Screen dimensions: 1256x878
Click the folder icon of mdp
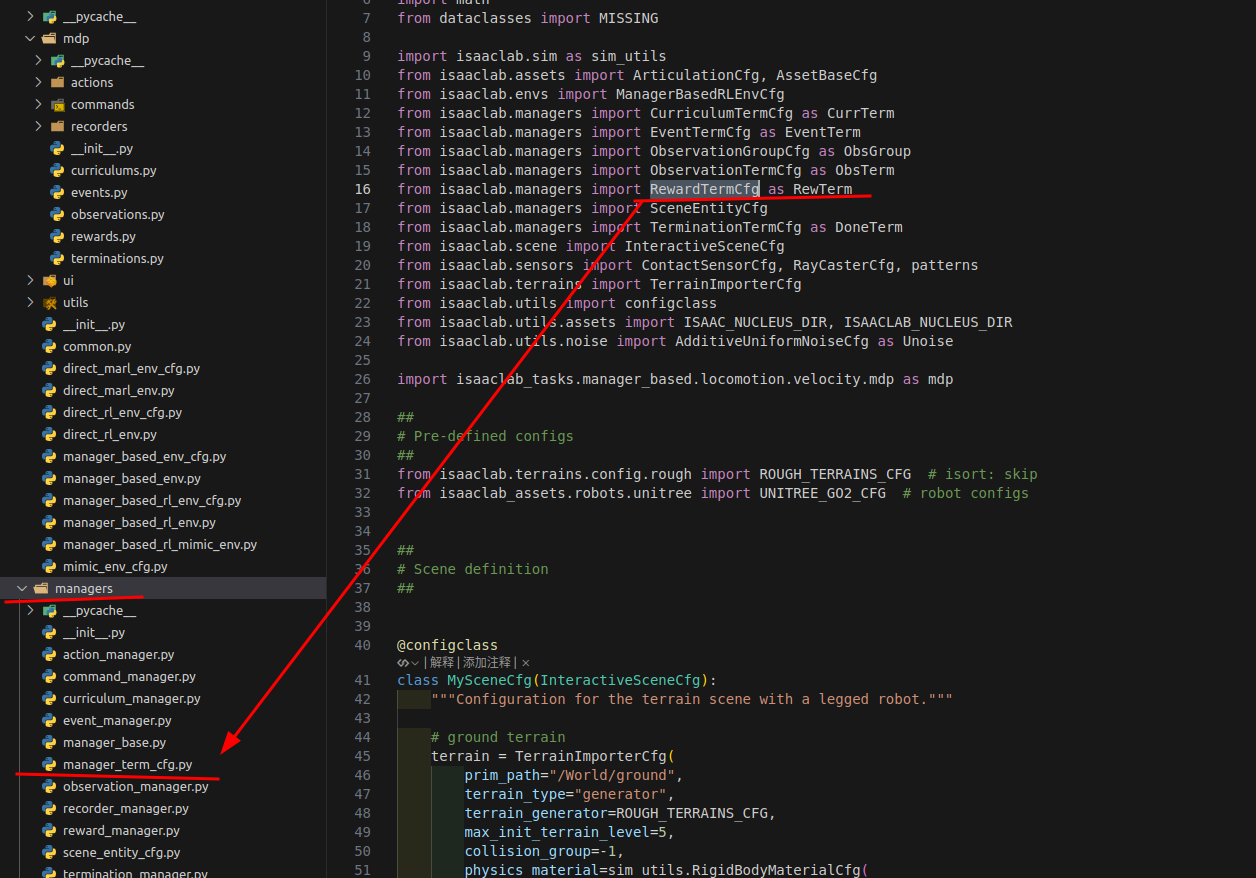(49, 39)
